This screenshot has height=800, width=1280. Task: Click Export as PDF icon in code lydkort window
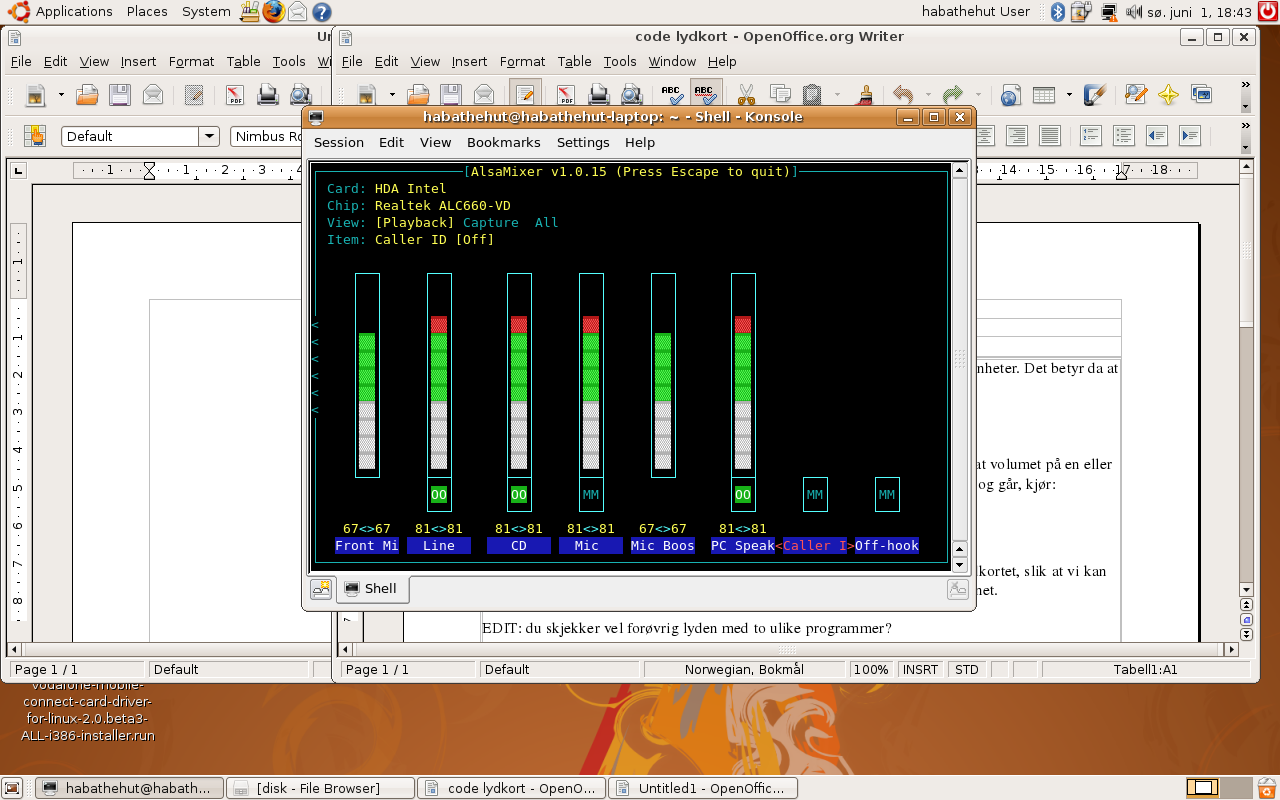point(566,95)
